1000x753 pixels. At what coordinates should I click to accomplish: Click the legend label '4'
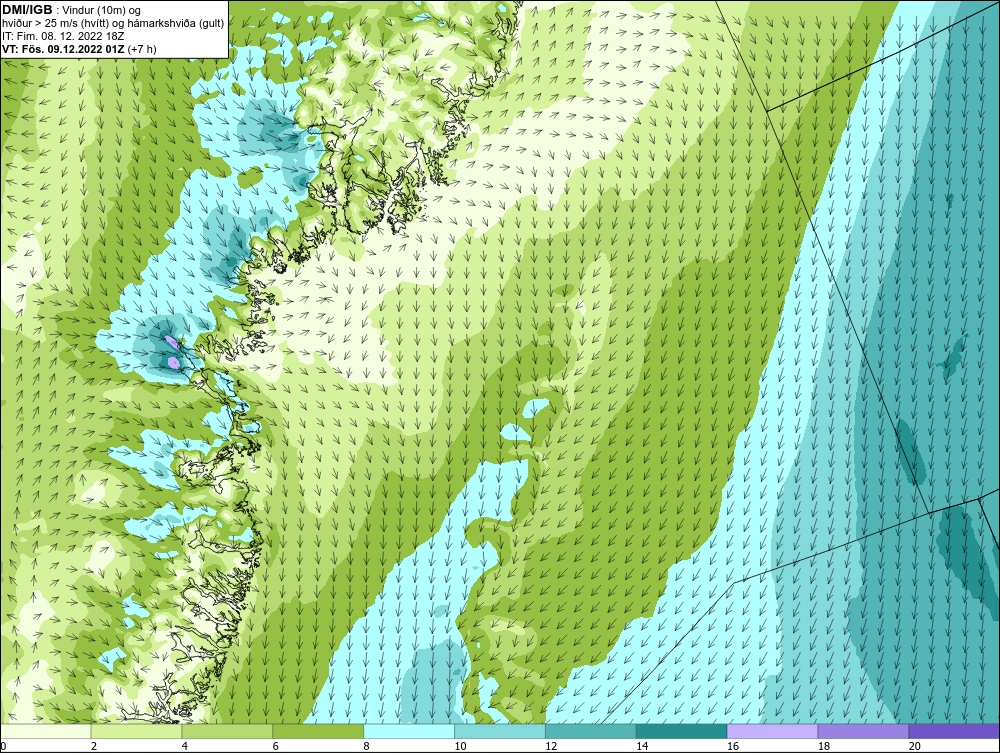point(185,746)
